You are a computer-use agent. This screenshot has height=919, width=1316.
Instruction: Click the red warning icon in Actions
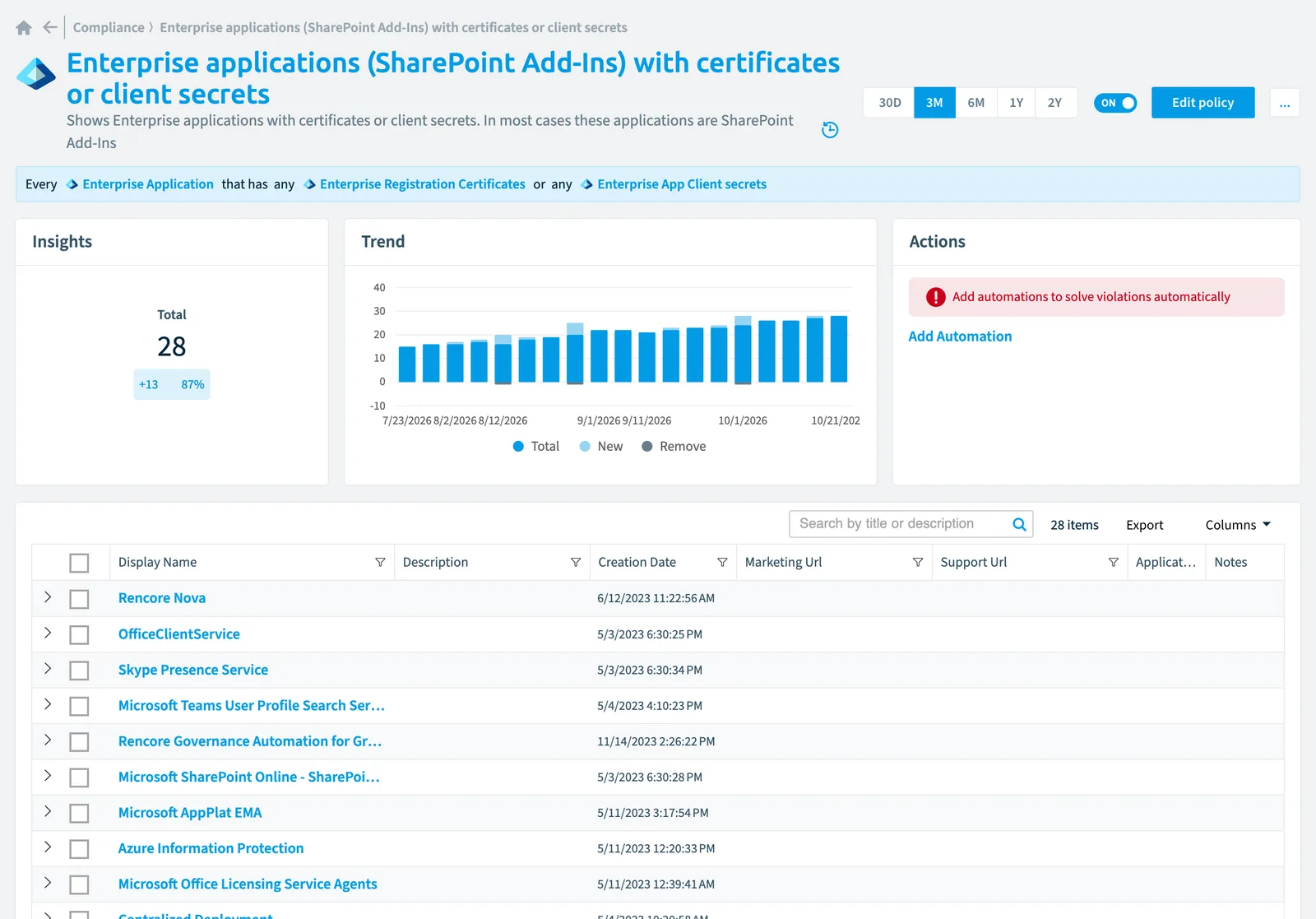[x=935, y=297]
